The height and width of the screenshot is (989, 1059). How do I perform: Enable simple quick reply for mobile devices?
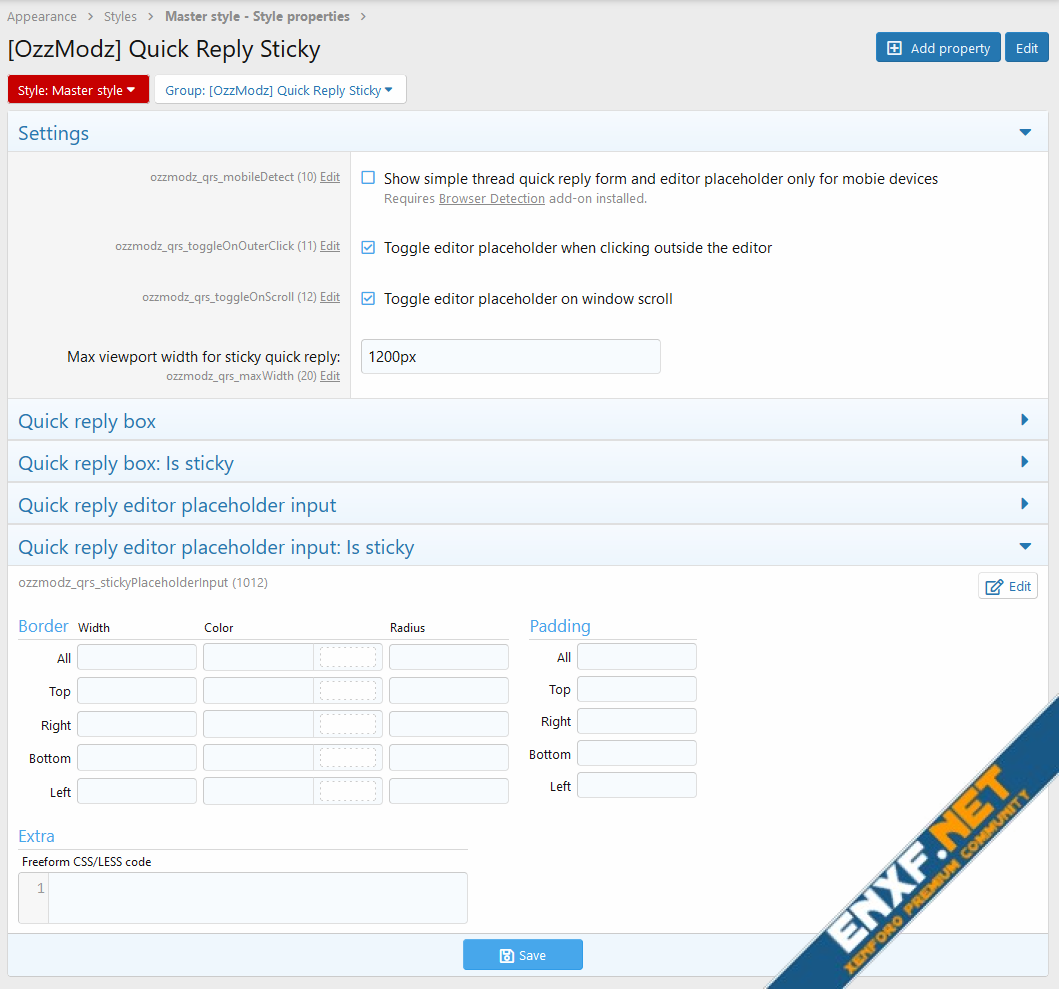point(368,178)
